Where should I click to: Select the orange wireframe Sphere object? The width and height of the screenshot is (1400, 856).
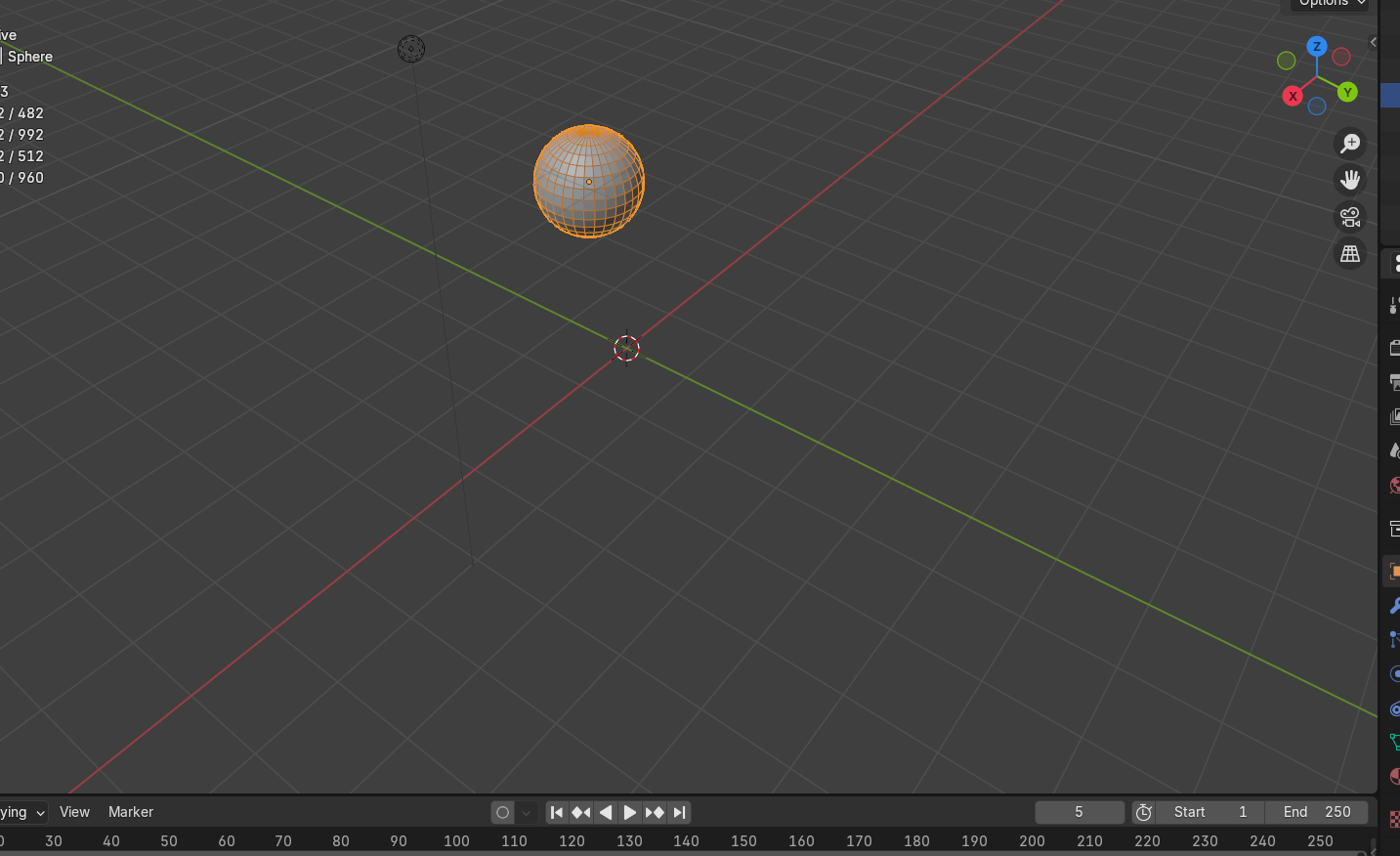pos(589,181)
